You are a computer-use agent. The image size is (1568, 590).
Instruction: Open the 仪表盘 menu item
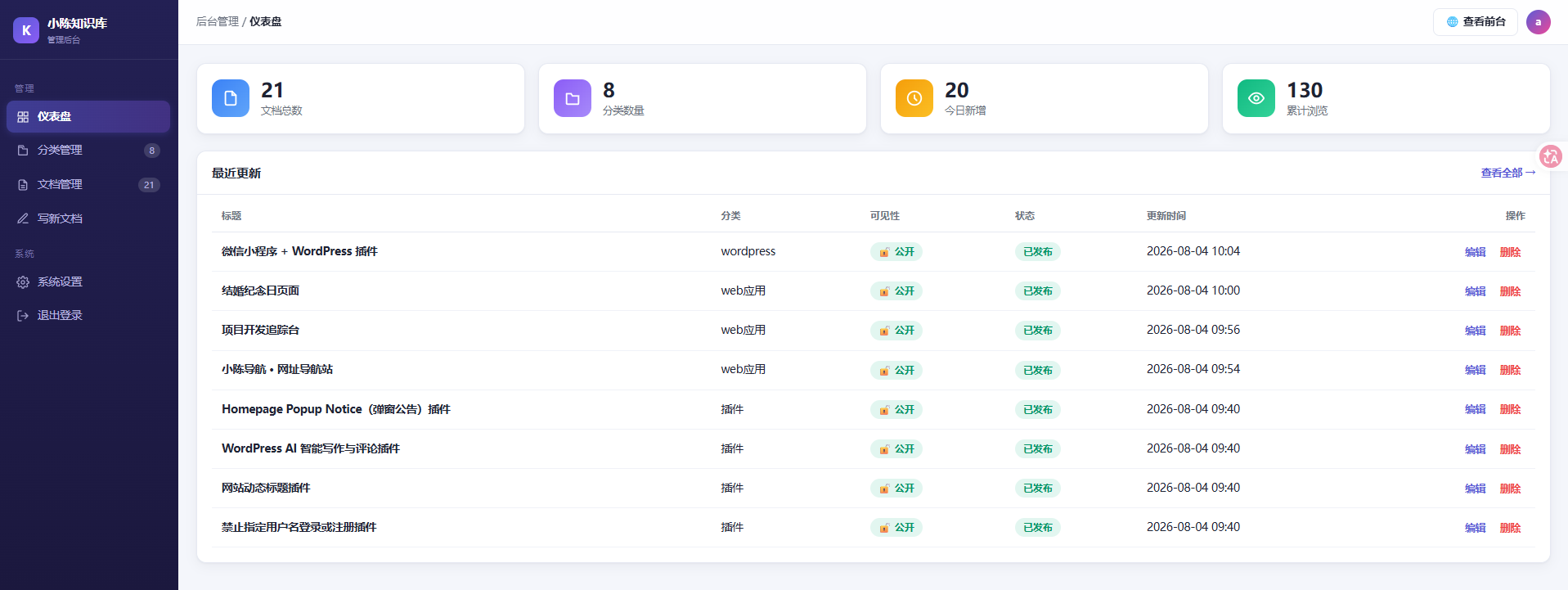(x=88, y=117)
